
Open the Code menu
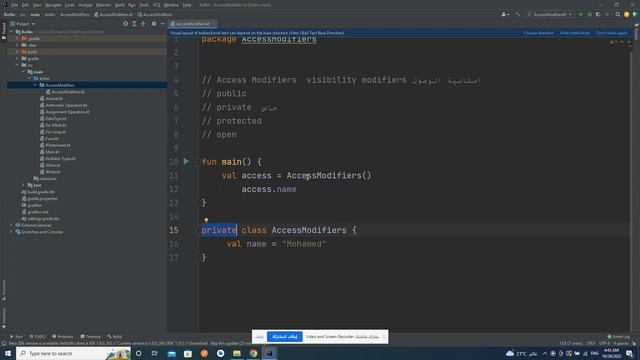click(70, 5)
